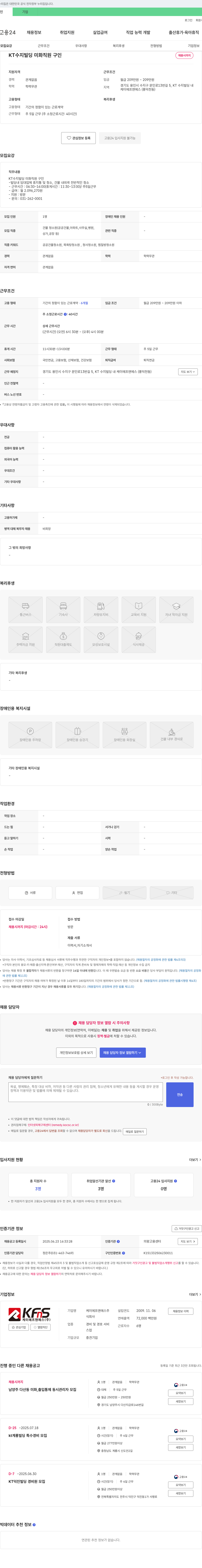The width and height of the screenshot is (202, 1568).
Task: Click 요약보기 for the KT덕진빌딩 posting
Action: point(181,1485)
